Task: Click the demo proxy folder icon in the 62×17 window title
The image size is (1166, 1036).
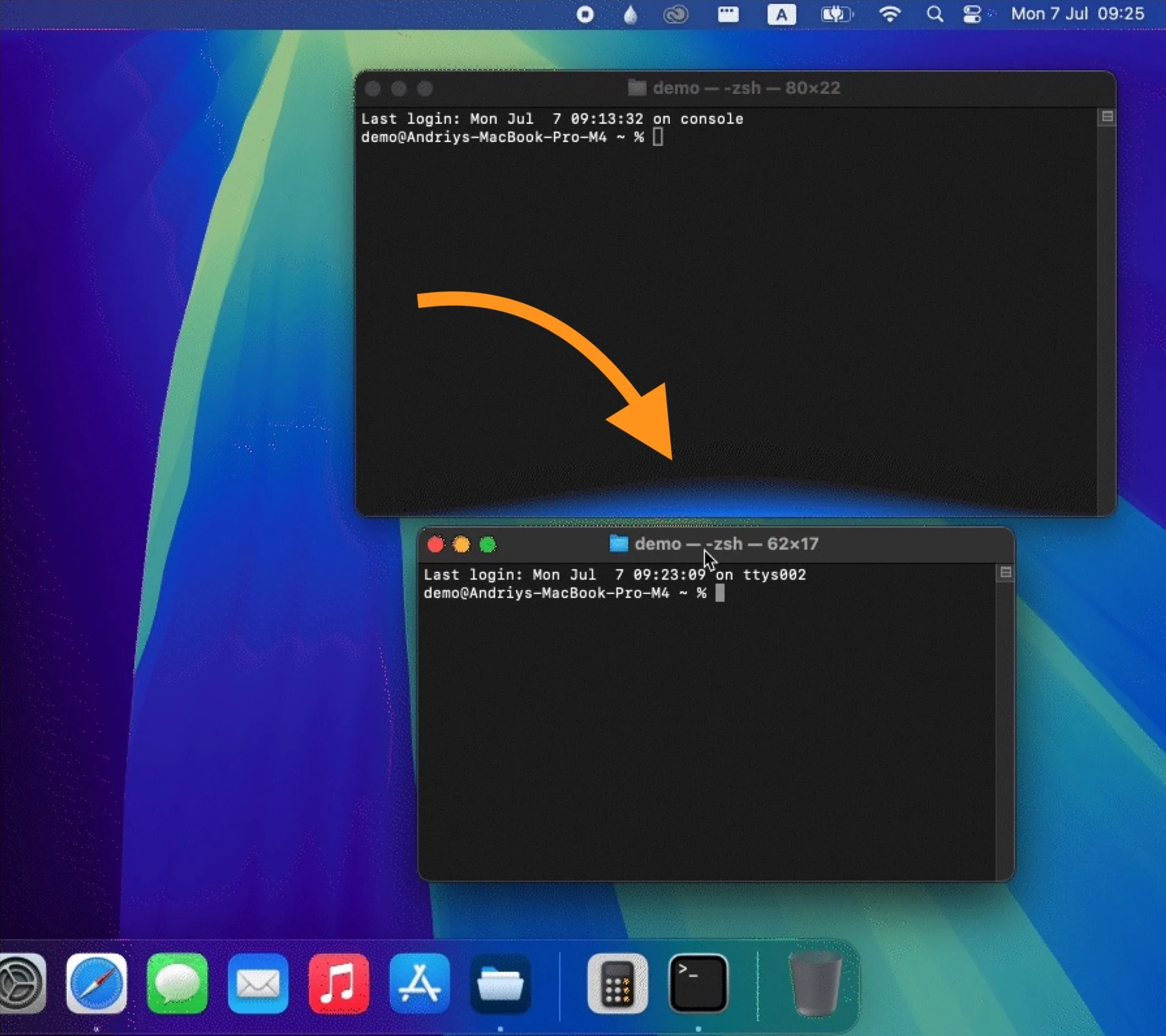Action: click(618, 544)
